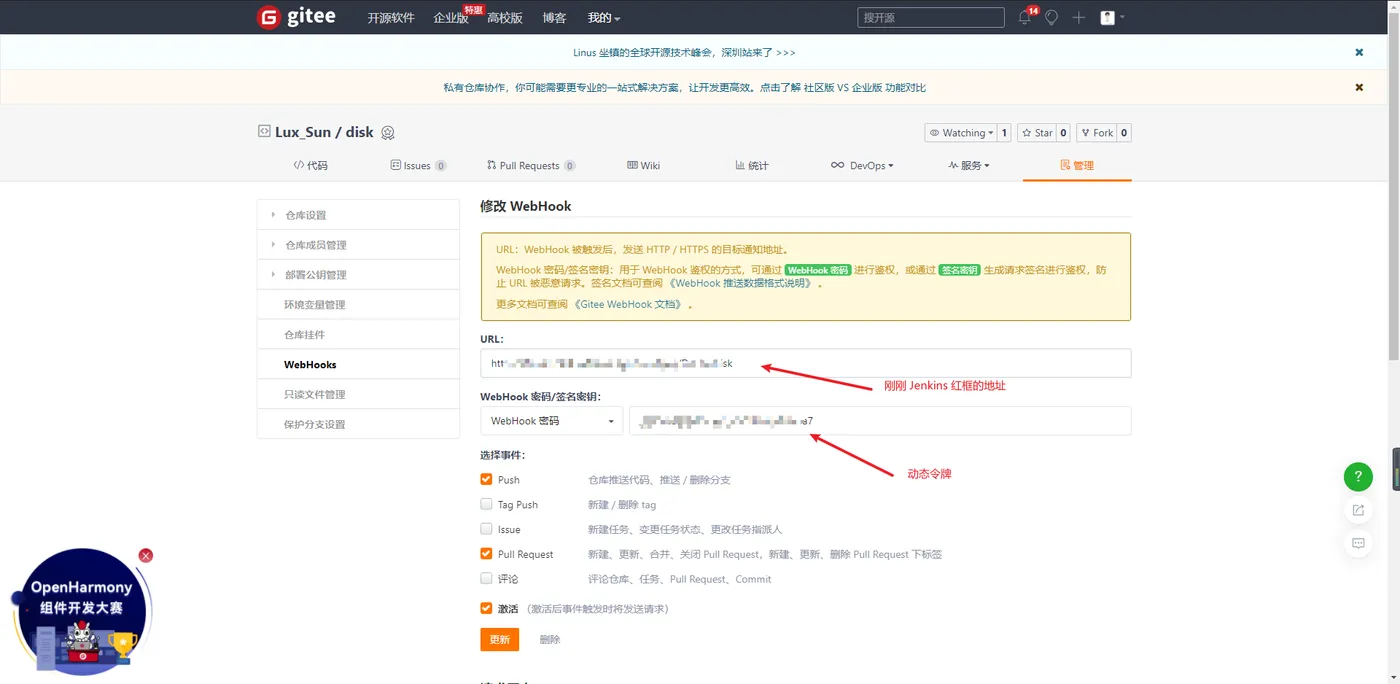Image resolution: width=1400 pixels, height=684 pixels.
Task: Select 只读文件管理 in sidebar
Action: click(x=358, y=395)
